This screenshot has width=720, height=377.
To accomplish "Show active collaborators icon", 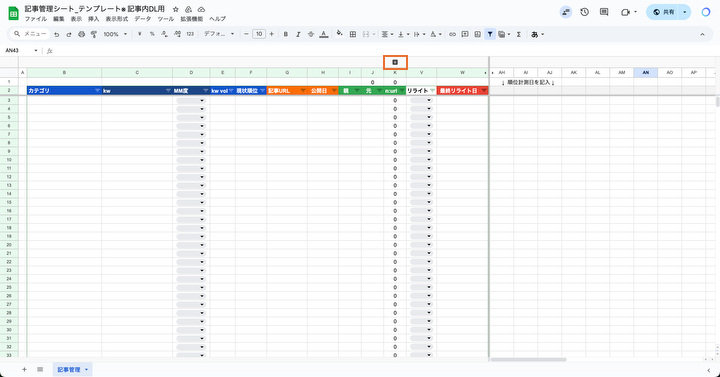I will tap(566, 12).
